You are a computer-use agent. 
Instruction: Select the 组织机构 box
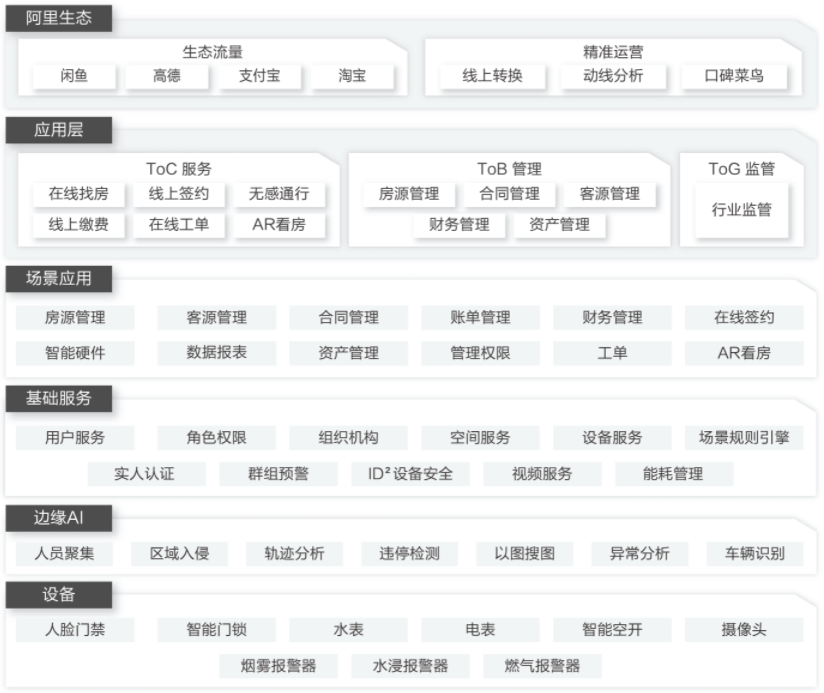[x=349, y=438]
